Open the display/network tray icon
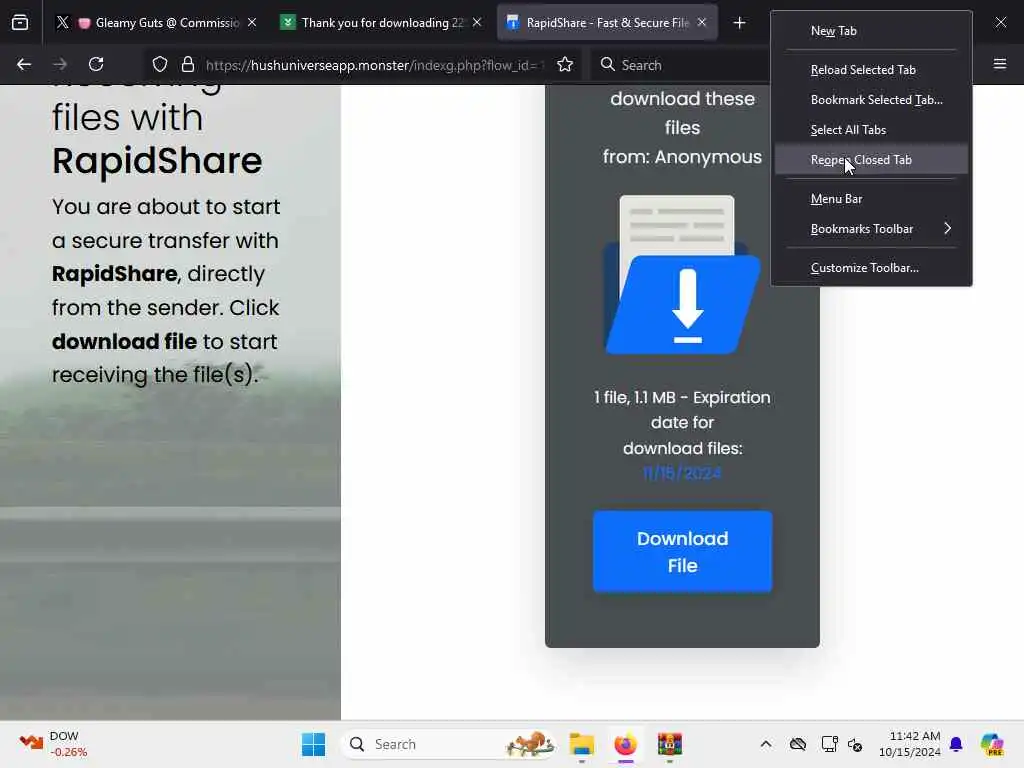 click(x=829, y=744)
